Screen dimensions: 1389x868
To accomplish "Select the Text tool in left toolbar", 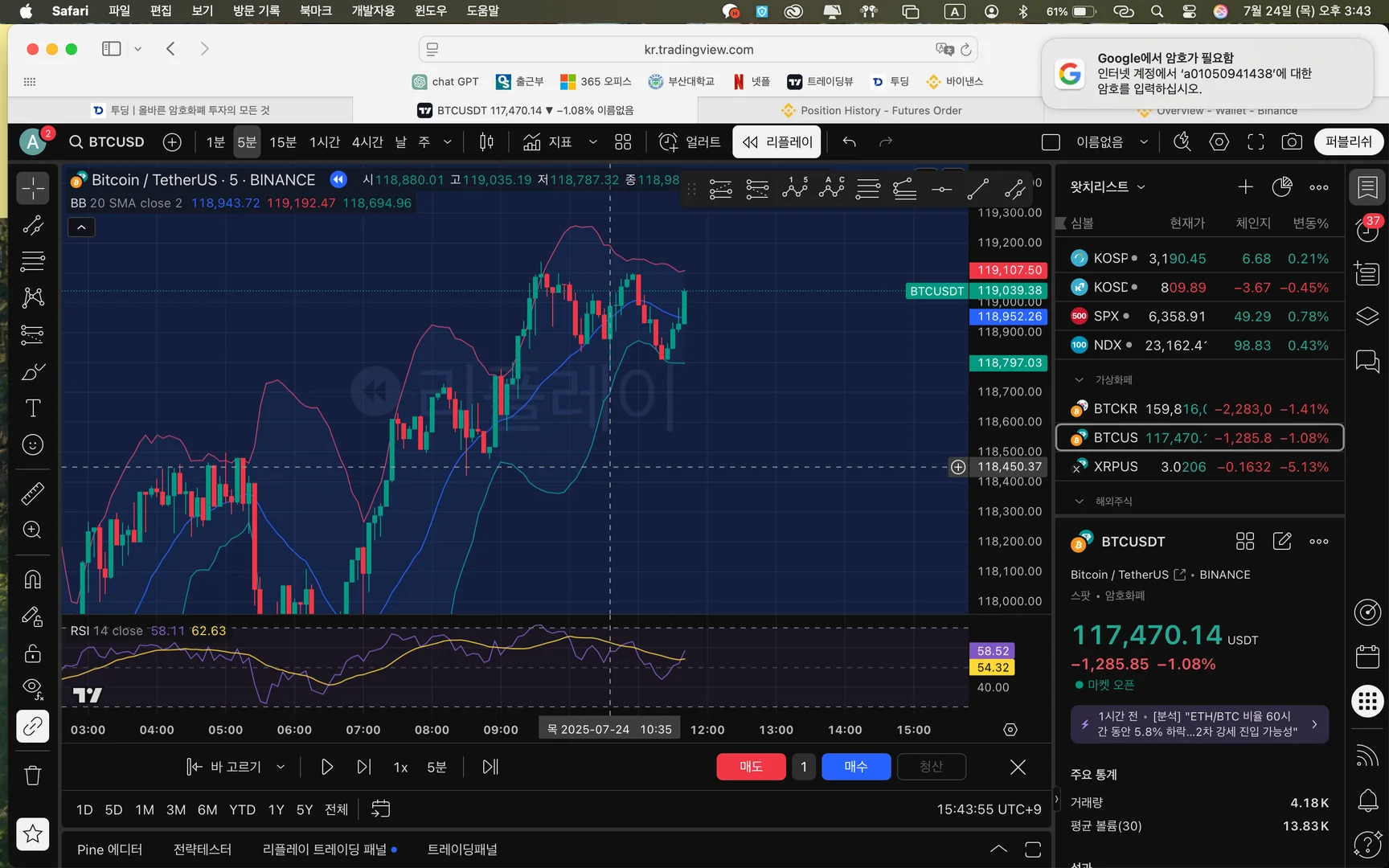I will (x=33, y=408).
